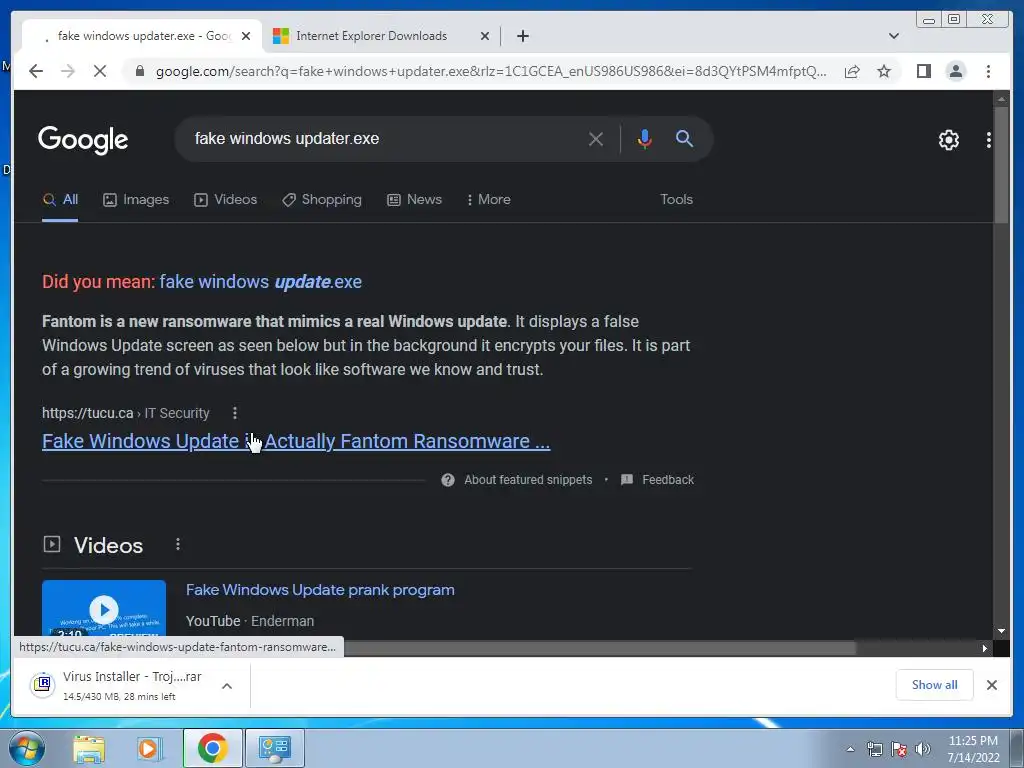View site information padlock icon
This screenshot has width=1024, height=768.
point(140,71)
